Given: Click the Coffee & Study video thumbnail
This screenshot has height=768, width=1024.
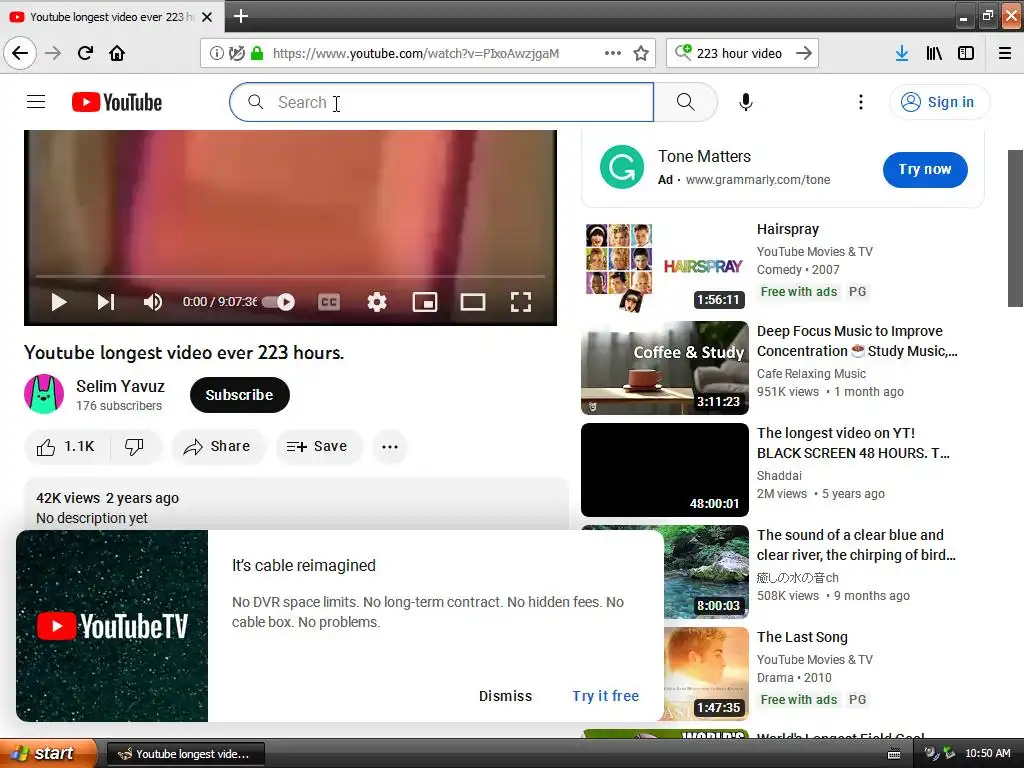Looking at the screenshot, I should (x=665, y=368).
